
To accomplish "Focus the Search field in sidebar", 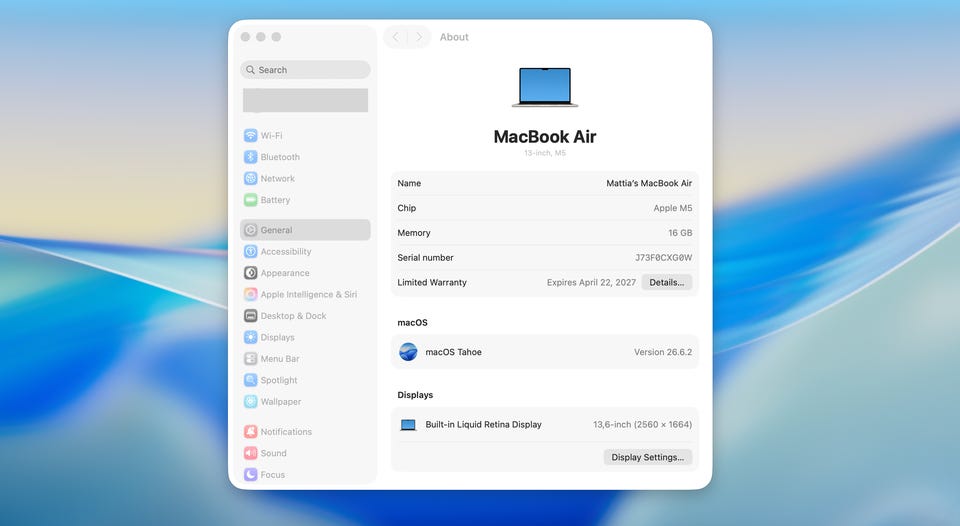I will [306, 70].
